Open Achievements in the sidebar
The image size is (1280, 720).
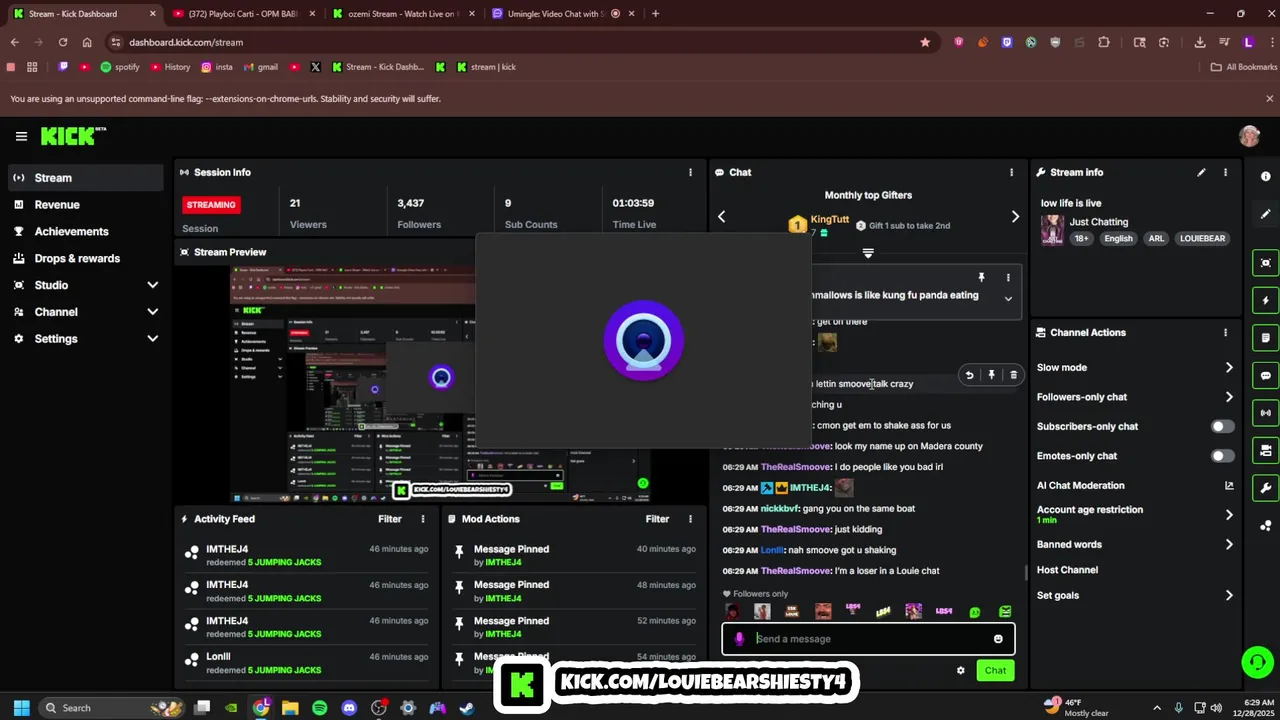pyautogui.click(x=86, y=231)
